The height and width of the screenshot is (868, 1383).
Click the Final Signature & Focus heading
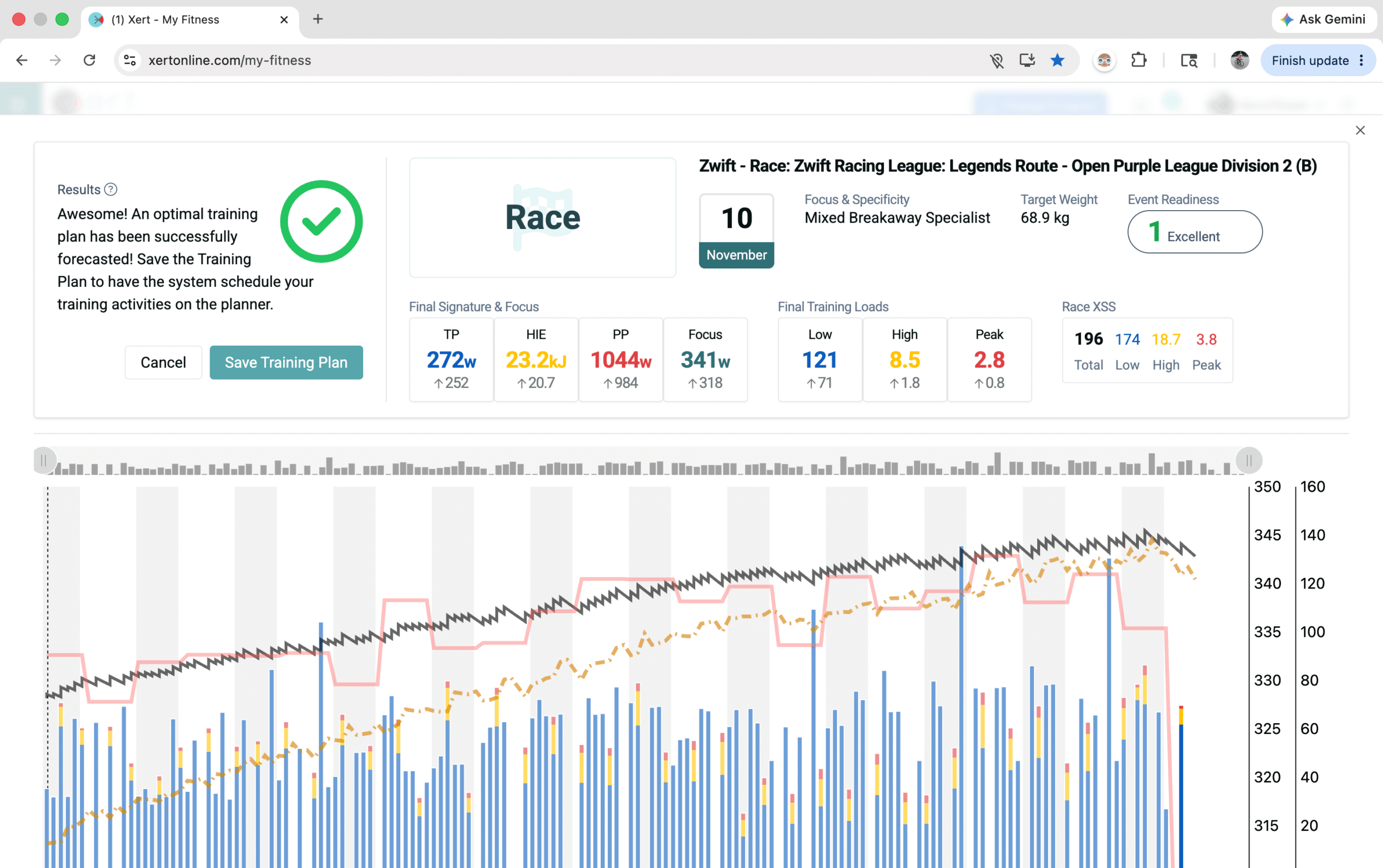click(474, 307)
